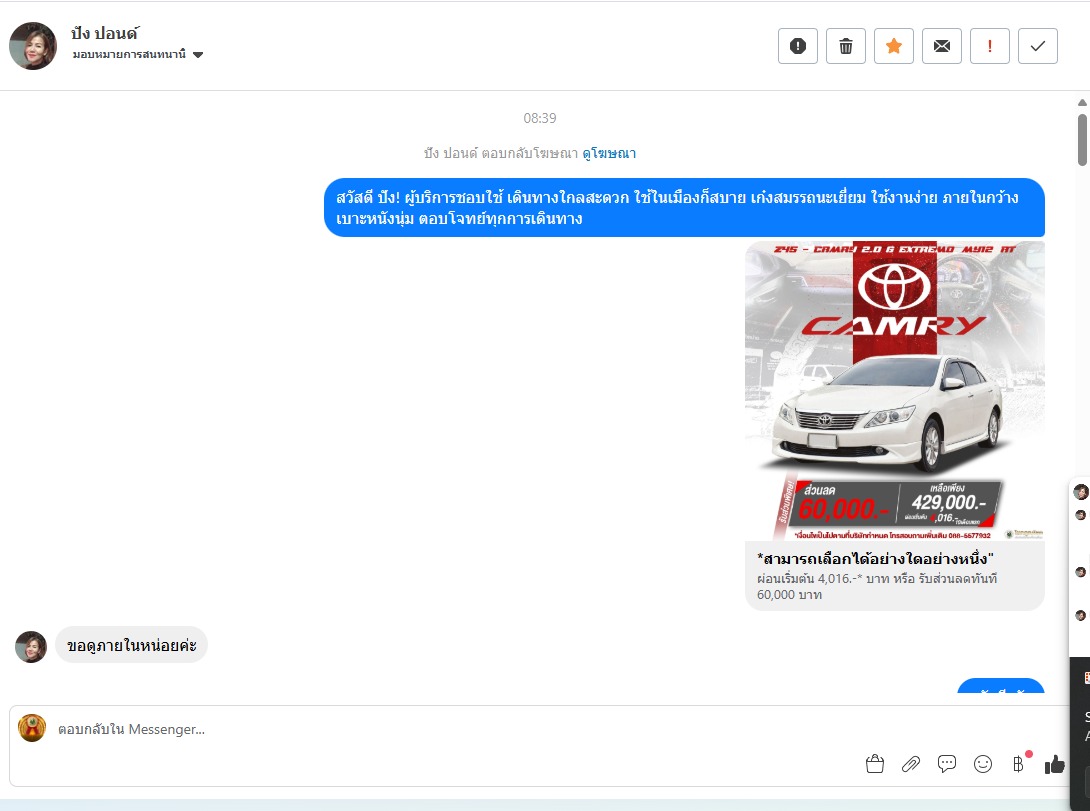1090x811 pixels.
Task: Mark conversation as spam icon
Action: [x=797, y=46]
